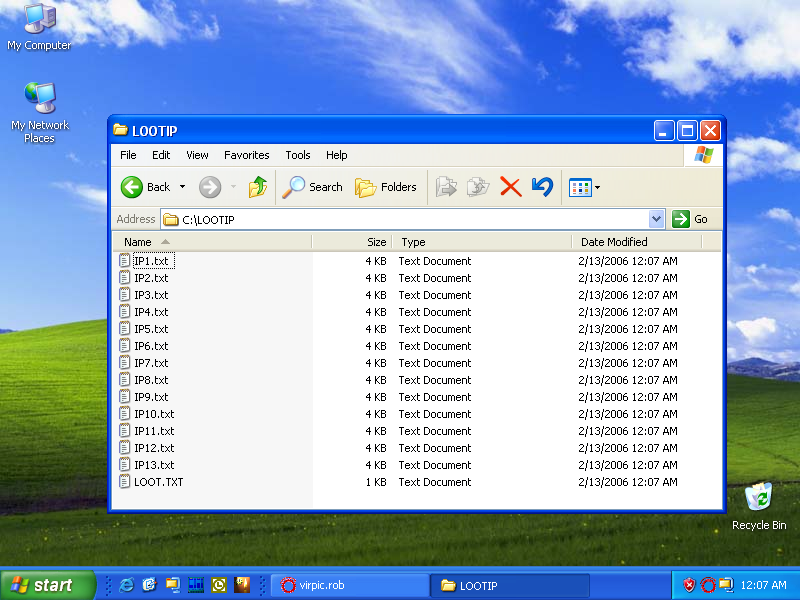Sort by the Type column header

pyautogui.click(x=482, y=242)
